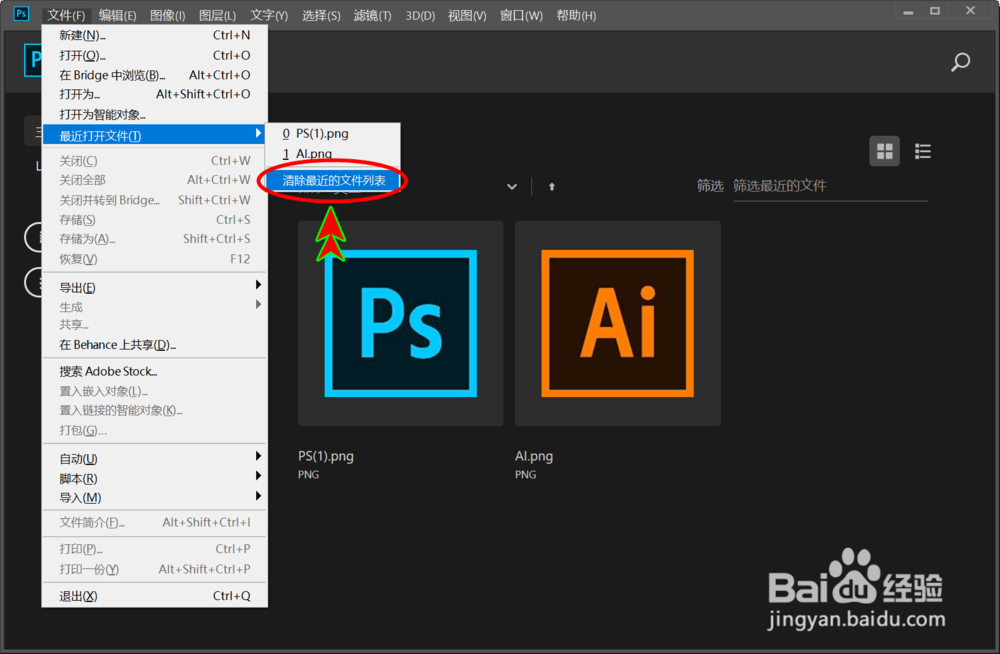This screenshot has width=1000, height=654.
Task: Expand the 导入(M) submenu
Action: (x=154, y=497)
